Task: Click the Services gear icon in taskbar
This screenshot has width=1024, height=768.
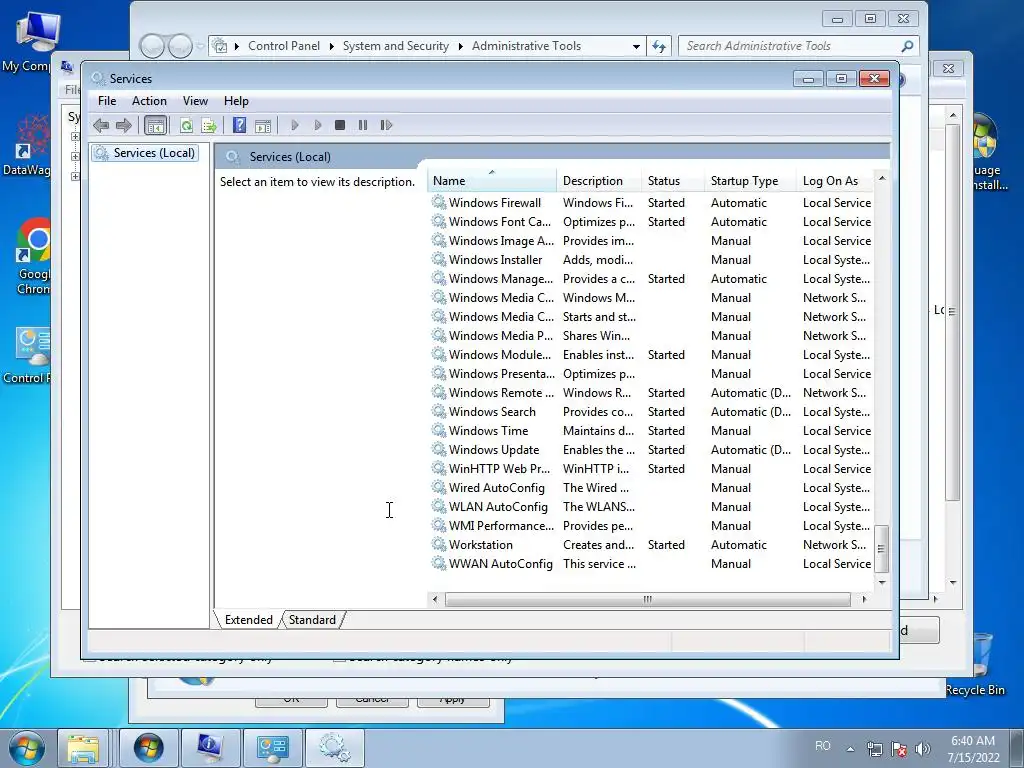Action: click(x=334, y=748)
